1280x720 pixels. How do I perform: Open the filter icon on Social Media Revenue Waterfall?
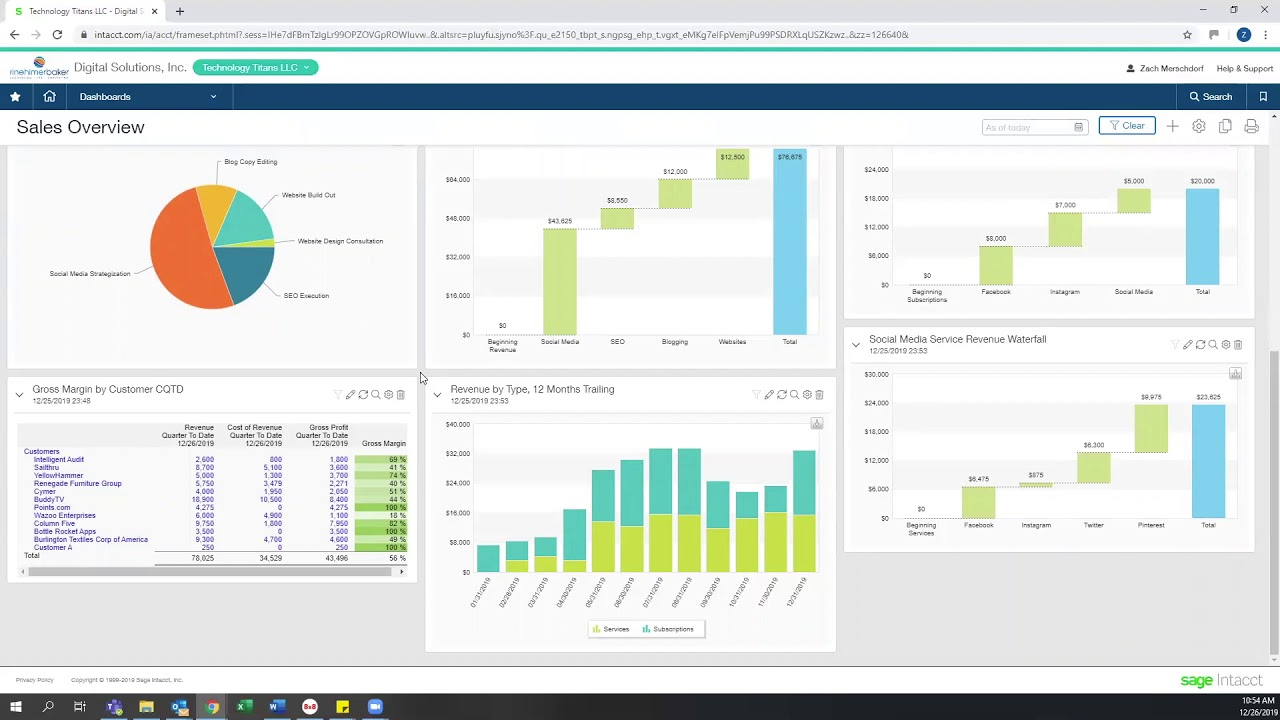tap(1173, 344)
